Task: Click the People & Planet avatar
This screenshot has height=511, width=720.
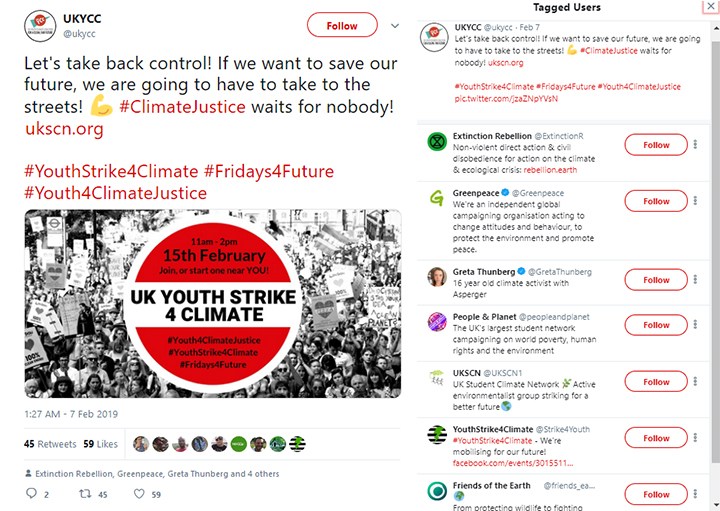Action: click(x=436, y=323)
